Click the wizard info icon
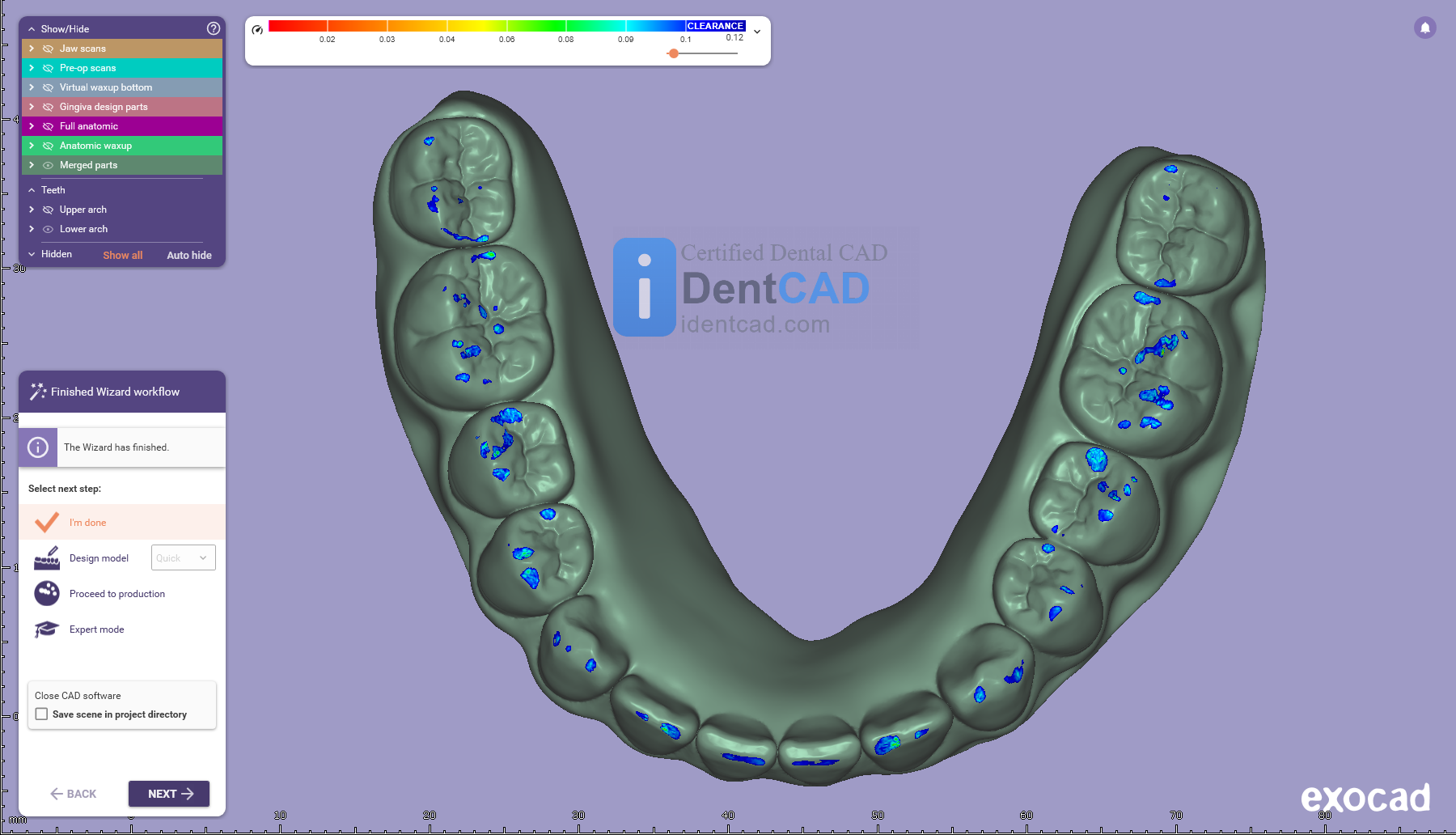This screenshot has height=835, width=1456. (x=38, y=447)
